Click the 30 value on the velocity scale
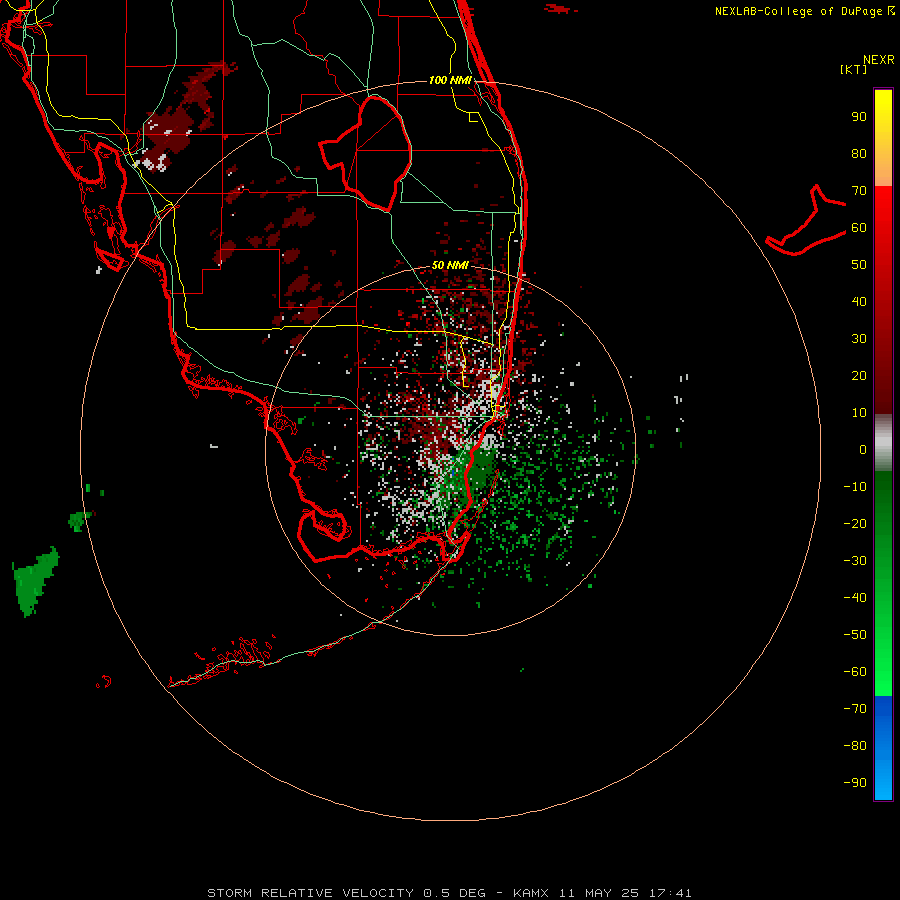This screenshot has width=900, height=900. 859,339
